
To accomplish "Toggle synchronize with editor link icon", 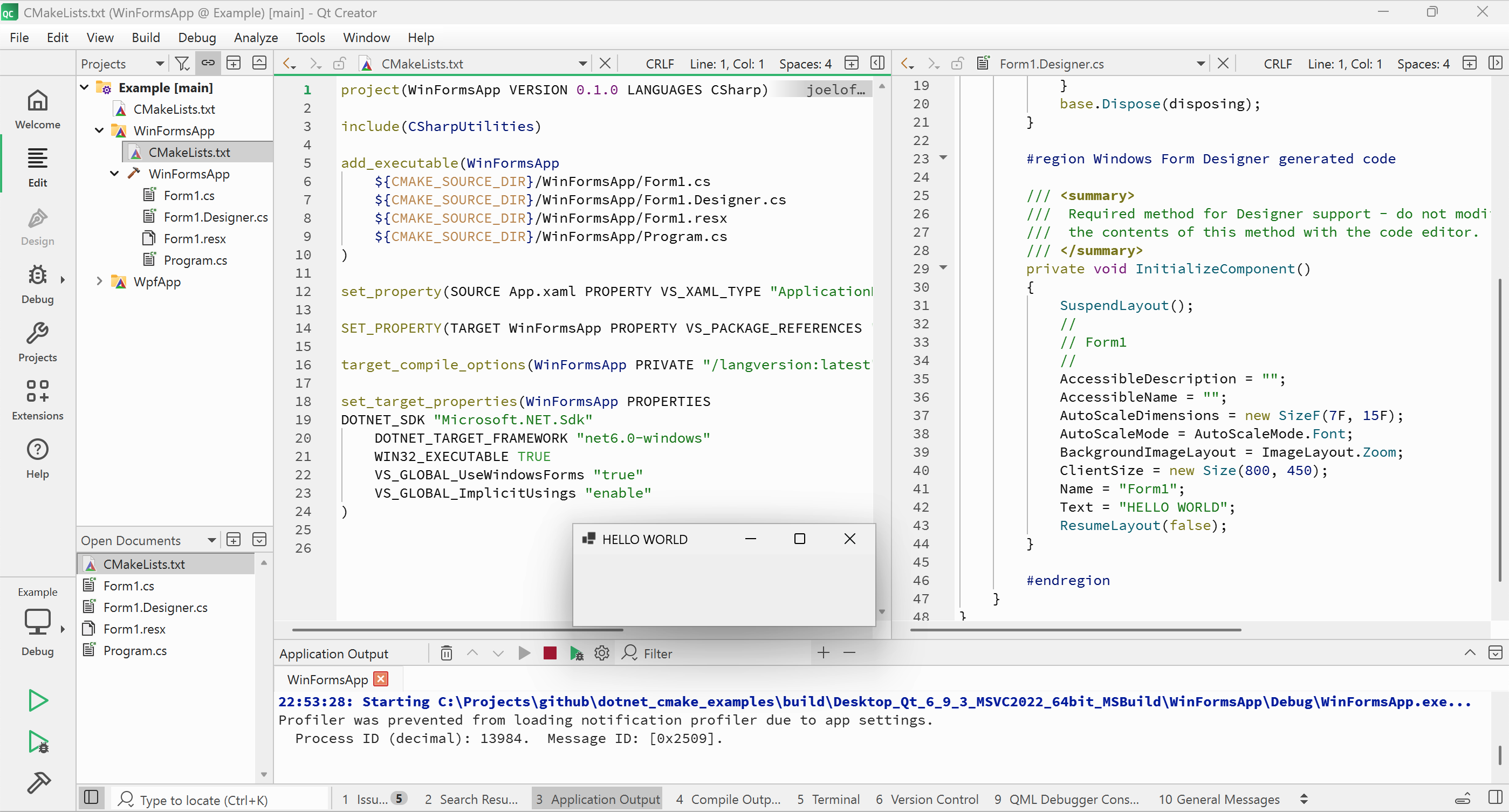I will point(208,63).
